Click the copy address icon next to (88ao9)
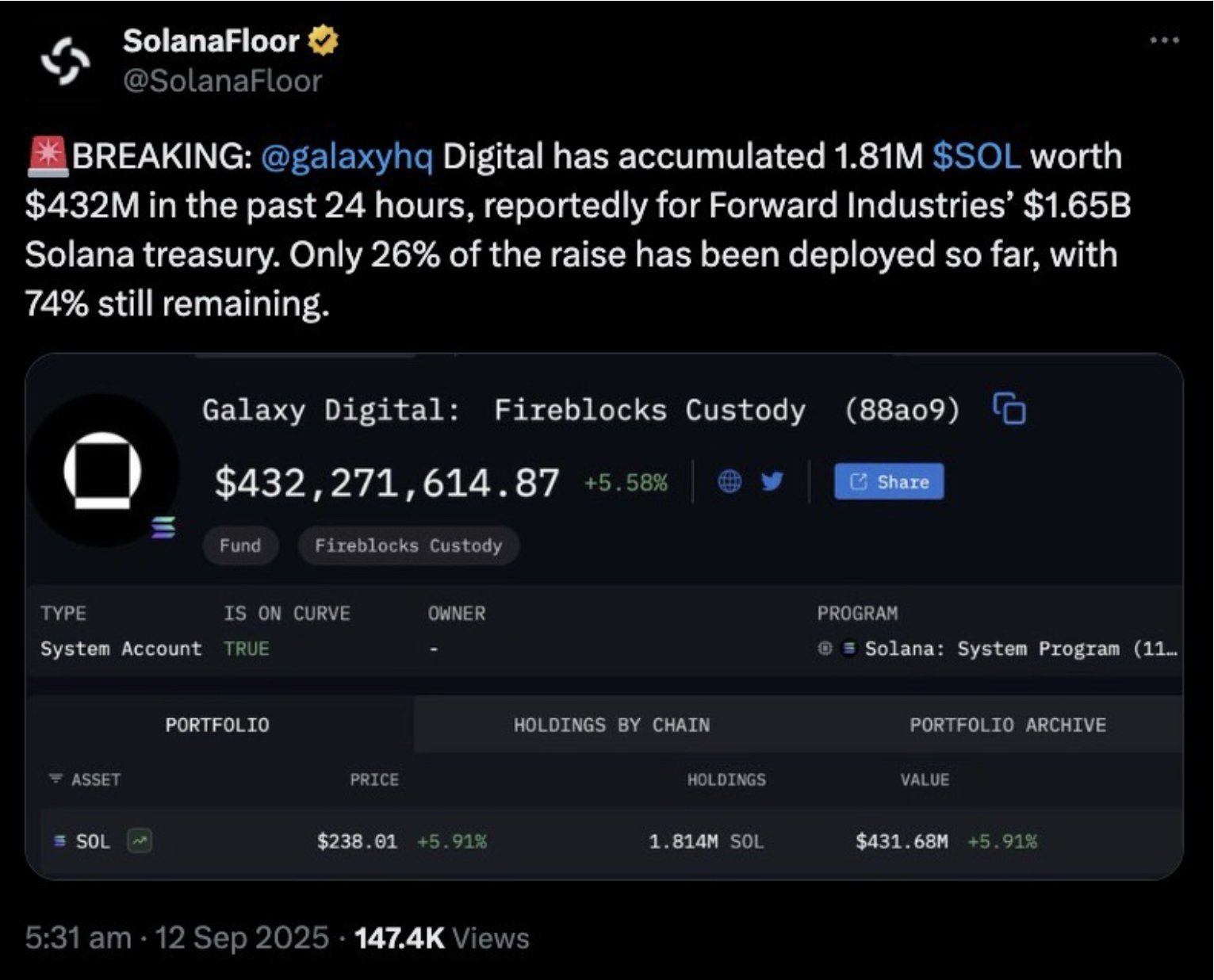 coord(1009,411)
